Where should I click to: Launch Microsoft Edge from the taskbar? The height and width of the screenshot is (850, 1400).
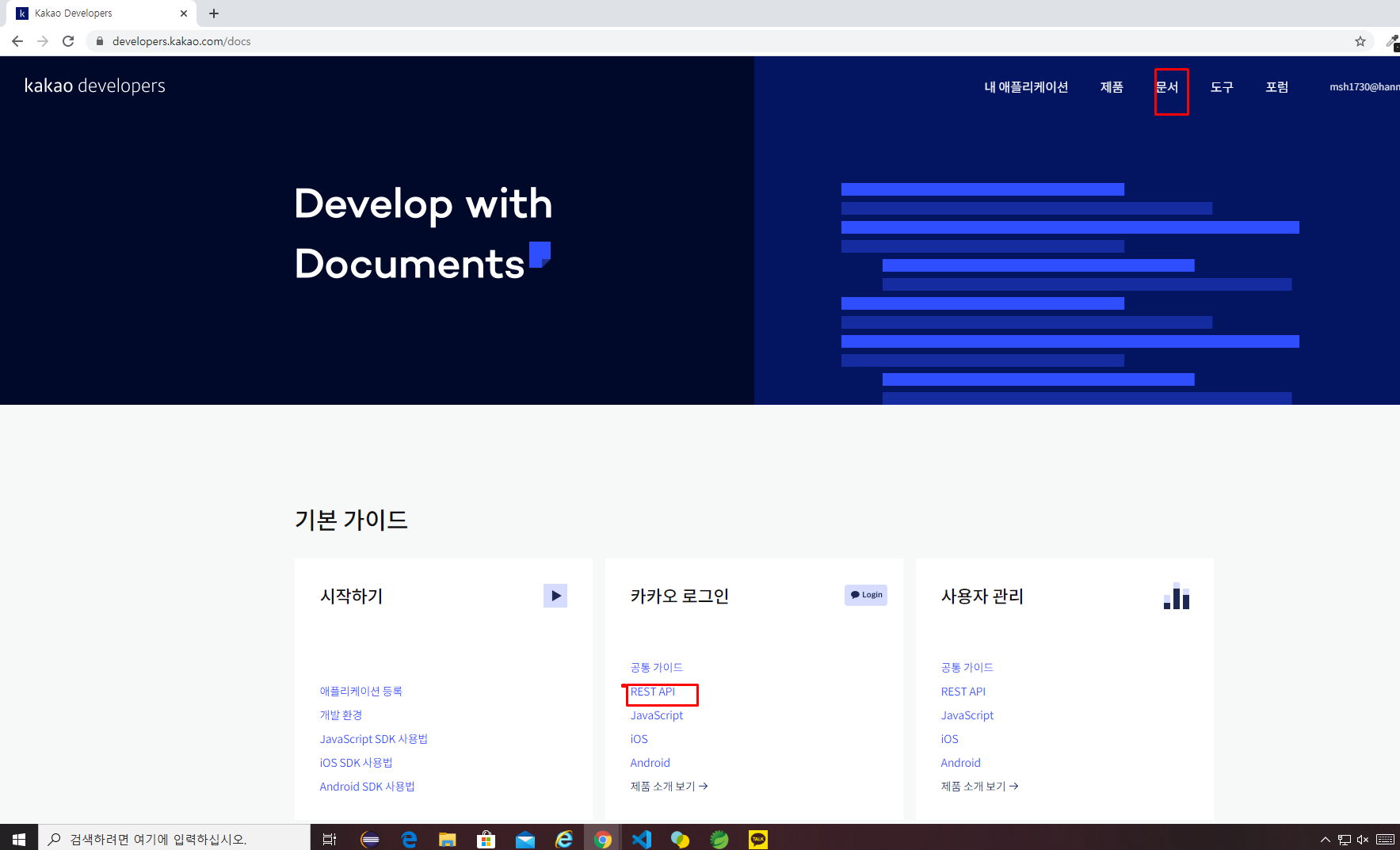click(x=409, y=839)
